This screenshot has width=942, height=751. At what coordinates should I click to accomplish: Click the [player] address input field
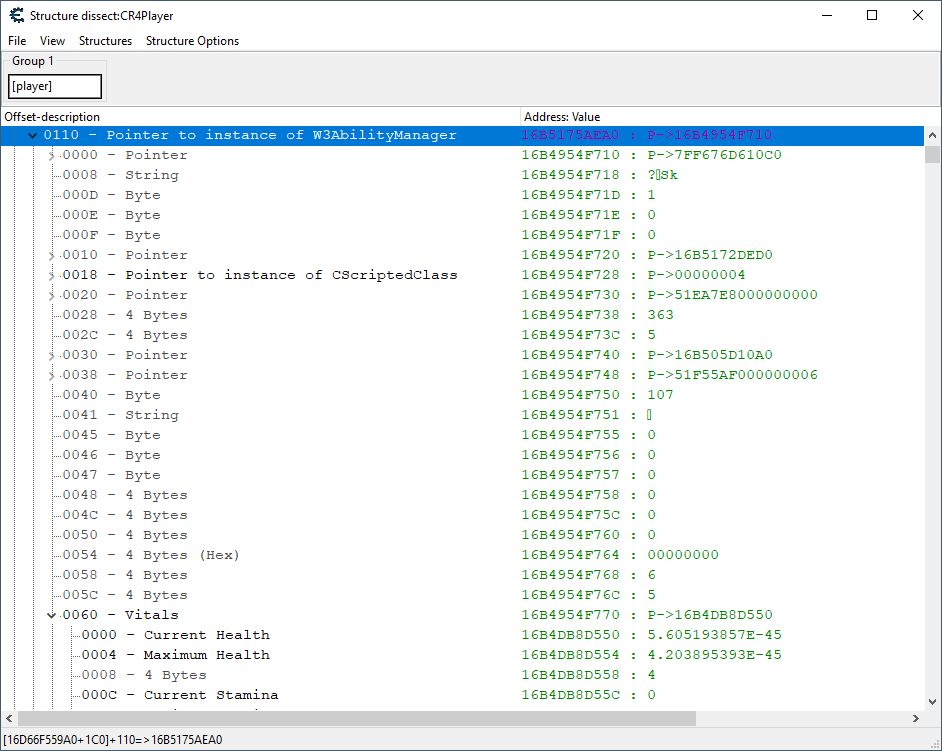55,87
